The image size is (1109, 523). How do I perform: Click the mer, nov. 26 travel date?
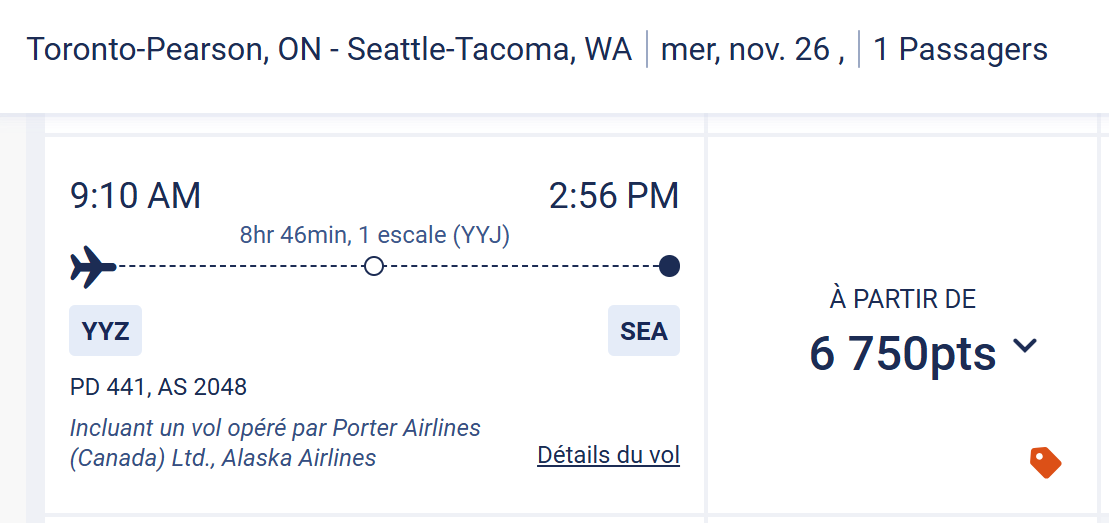point(752,49)
